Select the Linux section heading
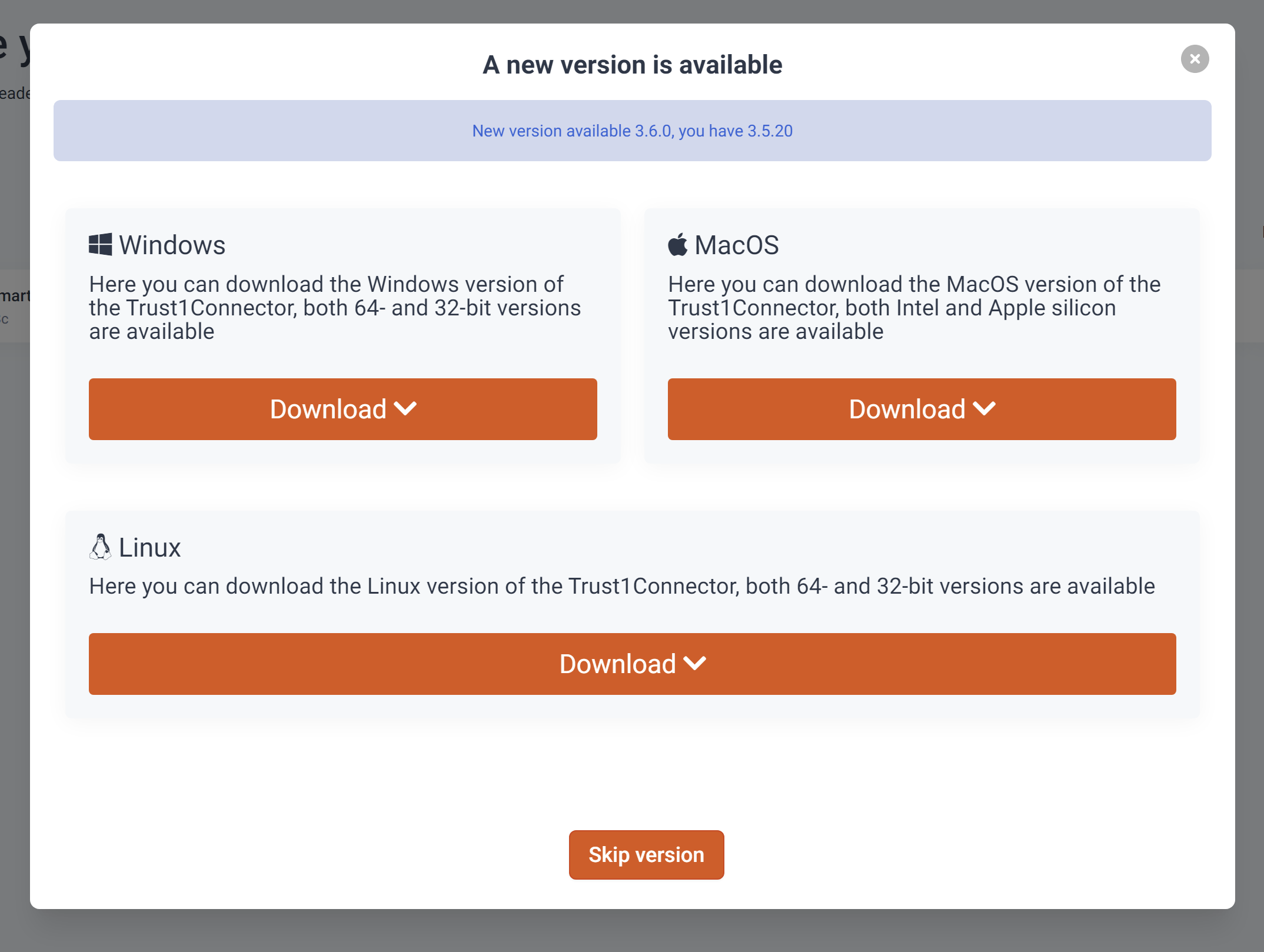The height and width of the screenshot is (952, 1264). pos(149,547)
